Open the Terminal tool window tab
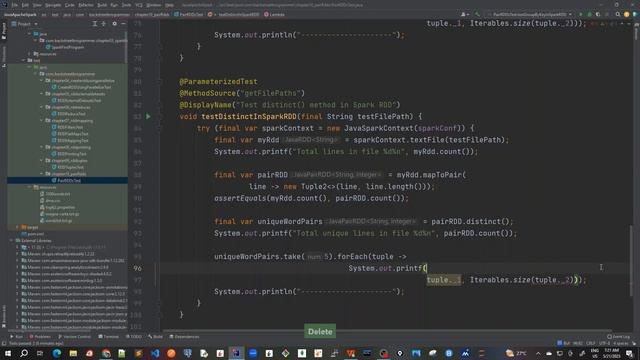 point(109,337)
